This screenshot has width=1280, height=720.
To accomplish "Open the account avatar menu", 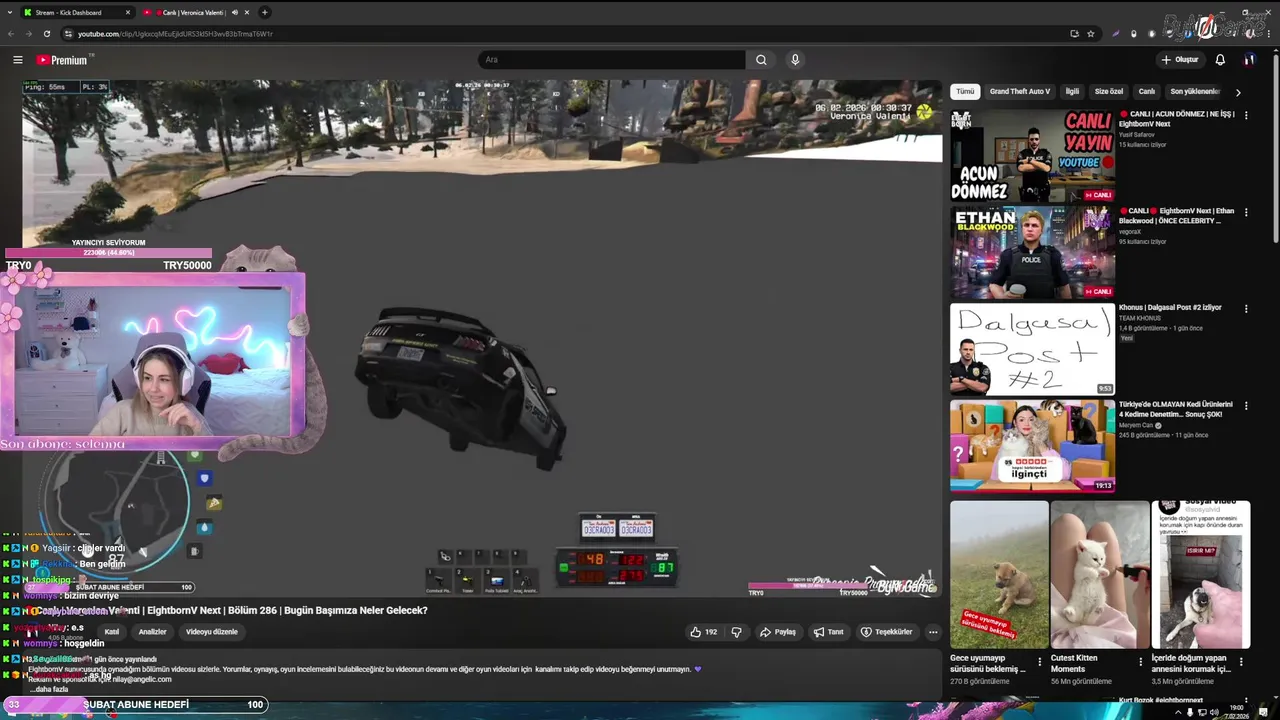I will [1249, 60].
